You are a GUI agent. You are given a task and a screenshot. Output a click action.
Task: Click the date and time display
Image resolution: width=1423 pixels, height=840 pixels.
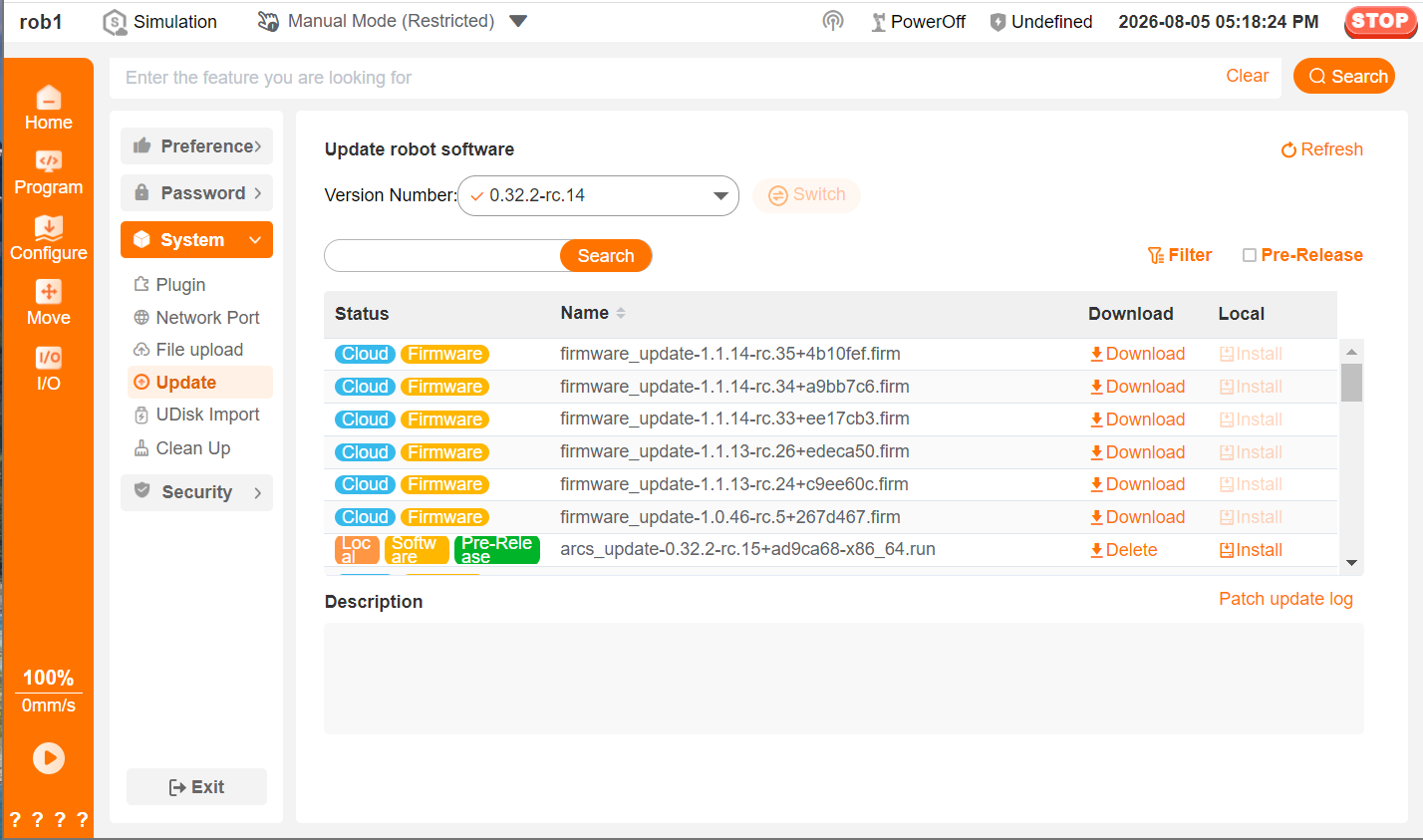click(1218, 22)
